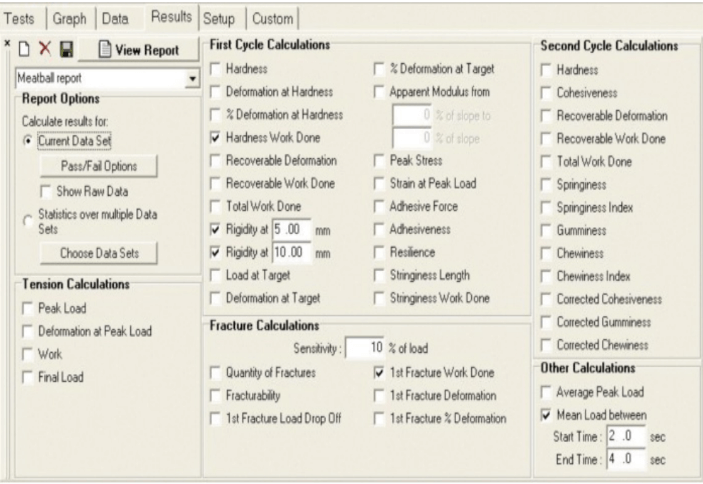The width and height of the screenshot is (703, 484).
Task: Select the Data tab
Action: [120, 17]
